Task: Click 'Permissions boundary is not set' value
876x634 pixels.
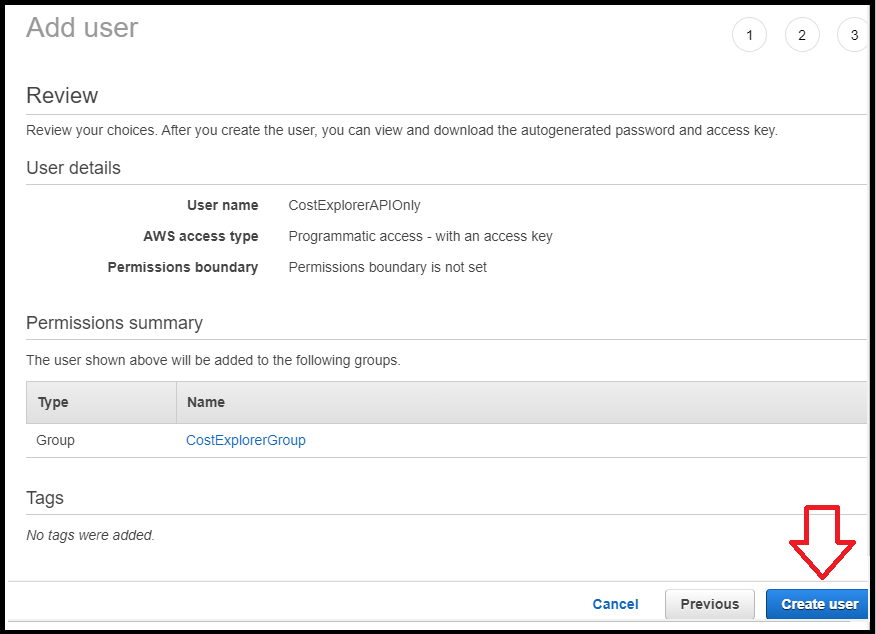Action: pyautogui.click(x=387, y=267)
